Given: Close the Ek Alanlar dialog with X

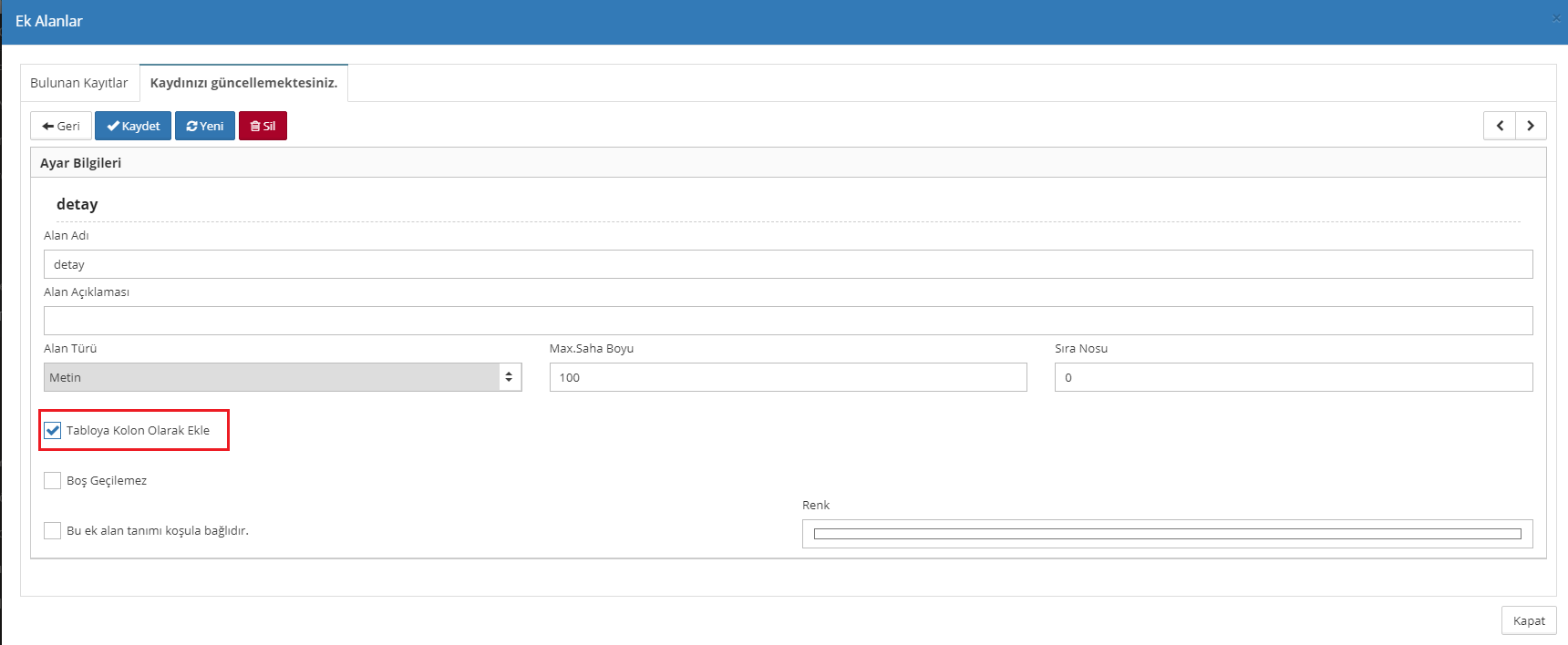Looking at the screenshot, I should pyautogui.click(x=1556, y=18).
